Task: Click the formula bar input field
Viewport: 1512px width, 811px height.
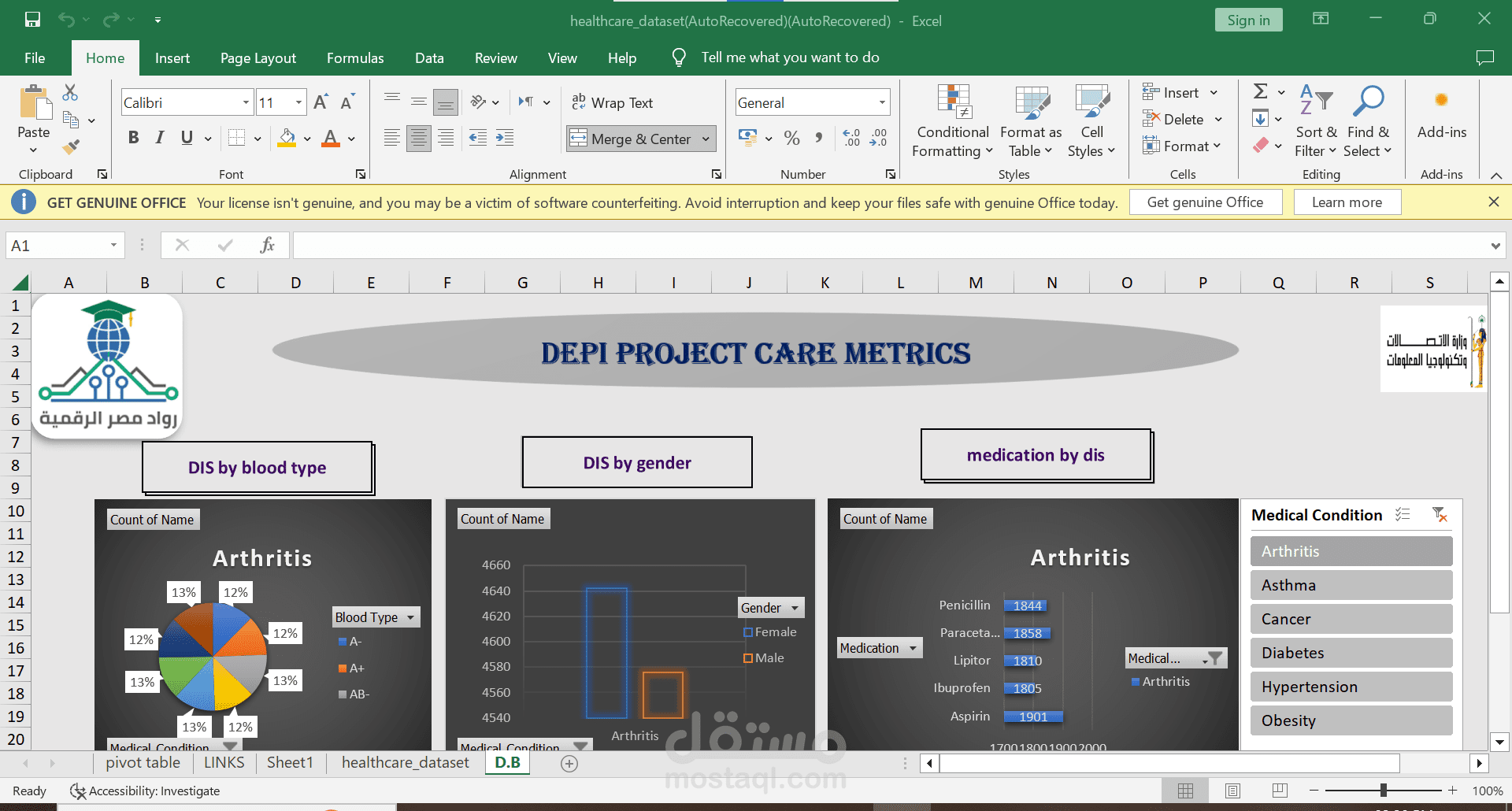Action: [890, 246]
